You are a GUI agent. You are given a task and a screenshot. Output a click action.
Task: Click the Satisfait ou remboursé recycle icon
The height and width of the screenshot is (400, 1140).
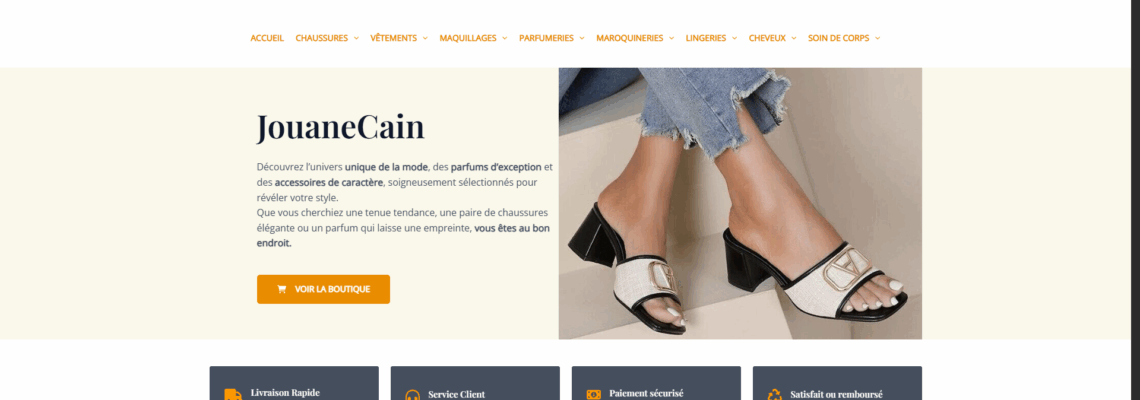(x=775, y=395)
